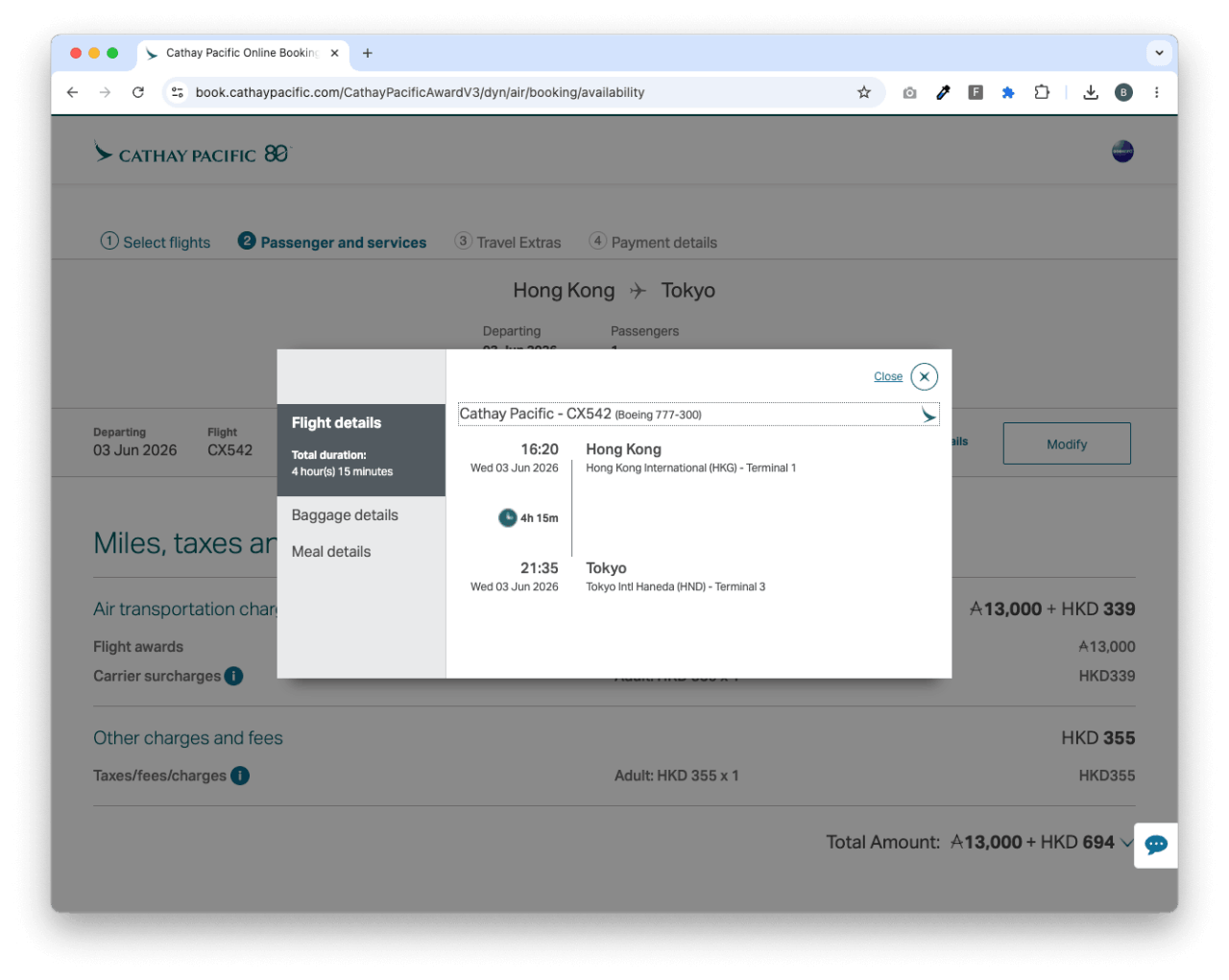Click the Cathay Pacific logo

pos(191,153)
